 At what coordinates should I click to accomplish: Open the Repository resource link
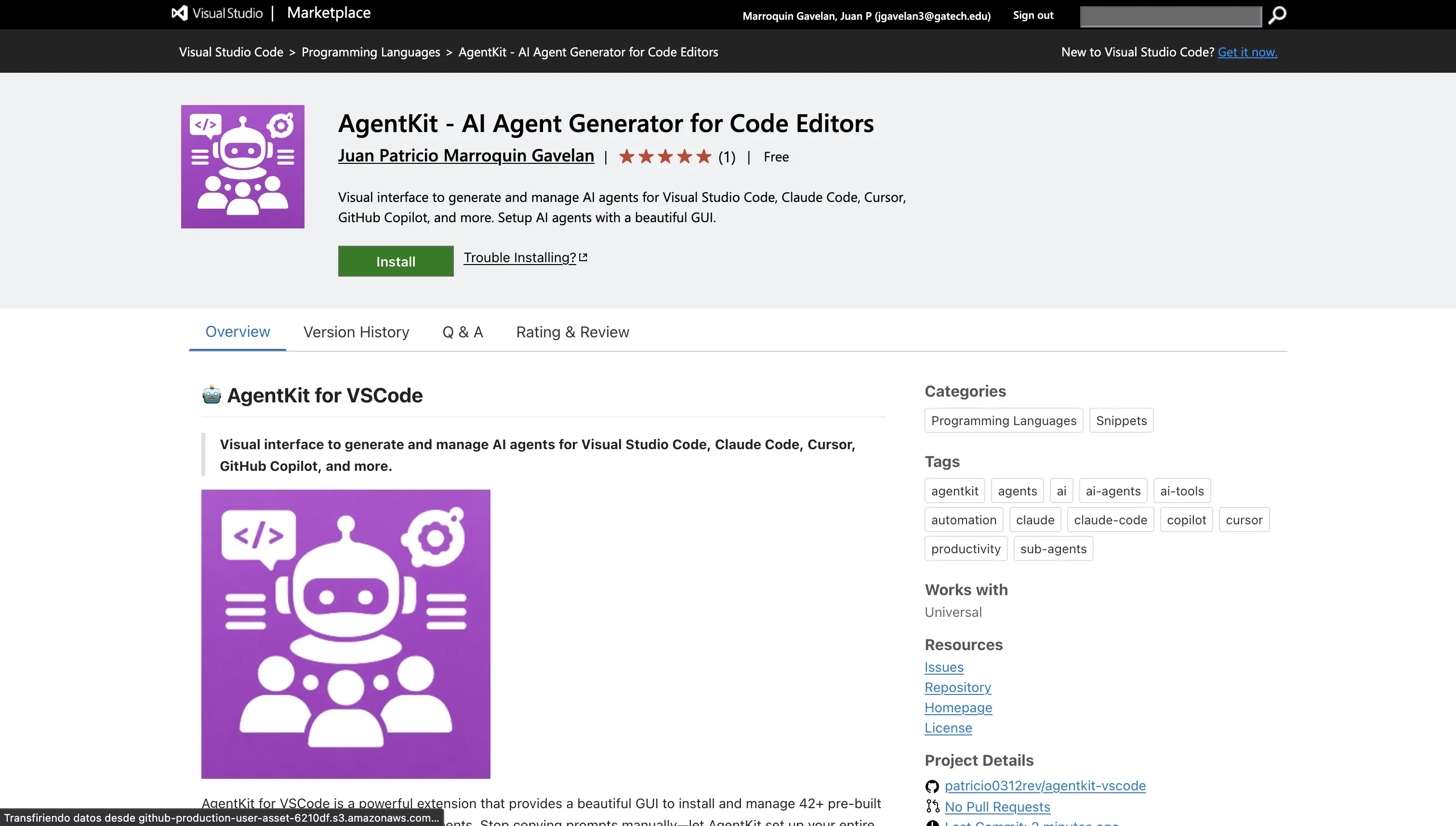tap(957, 687)
